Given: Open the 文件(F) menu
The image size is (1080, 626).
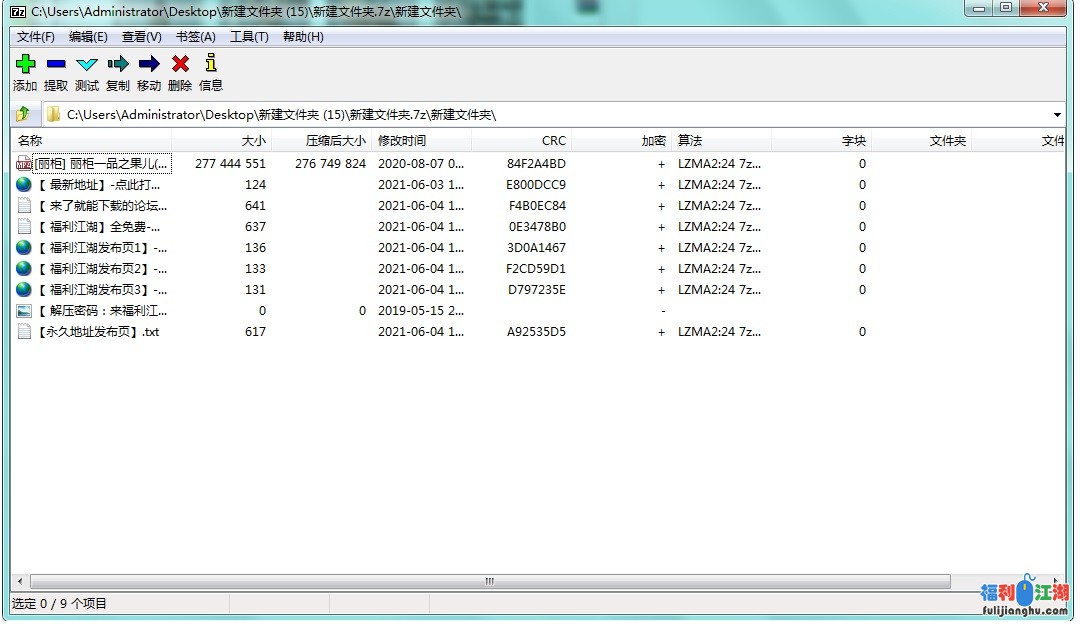Looking at the screenshot, I should coord(36,37).
